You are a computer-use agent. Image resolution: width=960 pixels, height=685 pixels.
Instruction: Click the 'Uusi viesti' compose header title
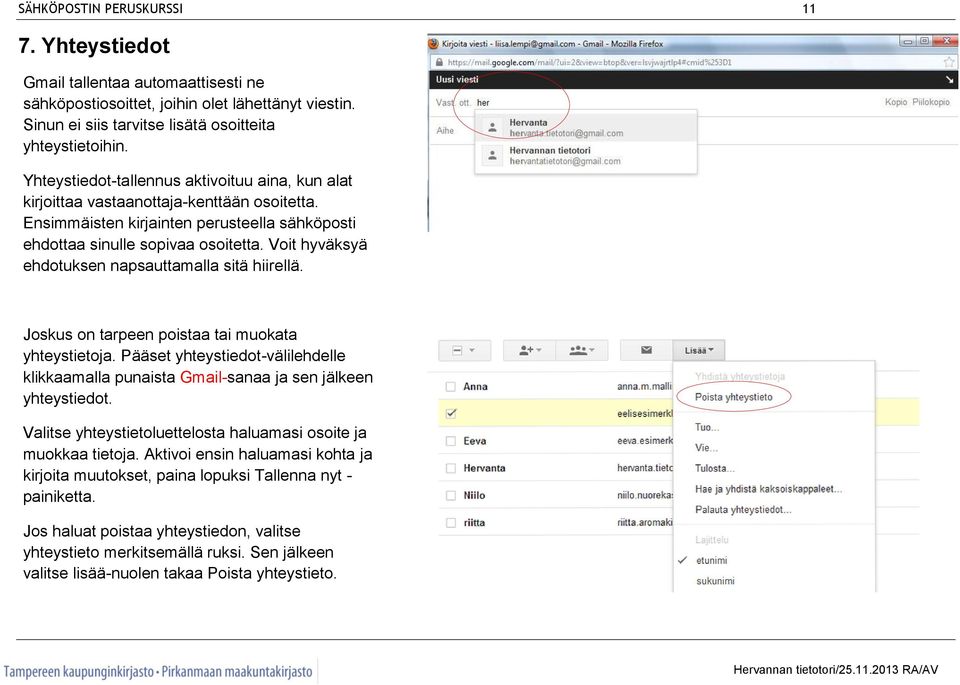(457, 80)
